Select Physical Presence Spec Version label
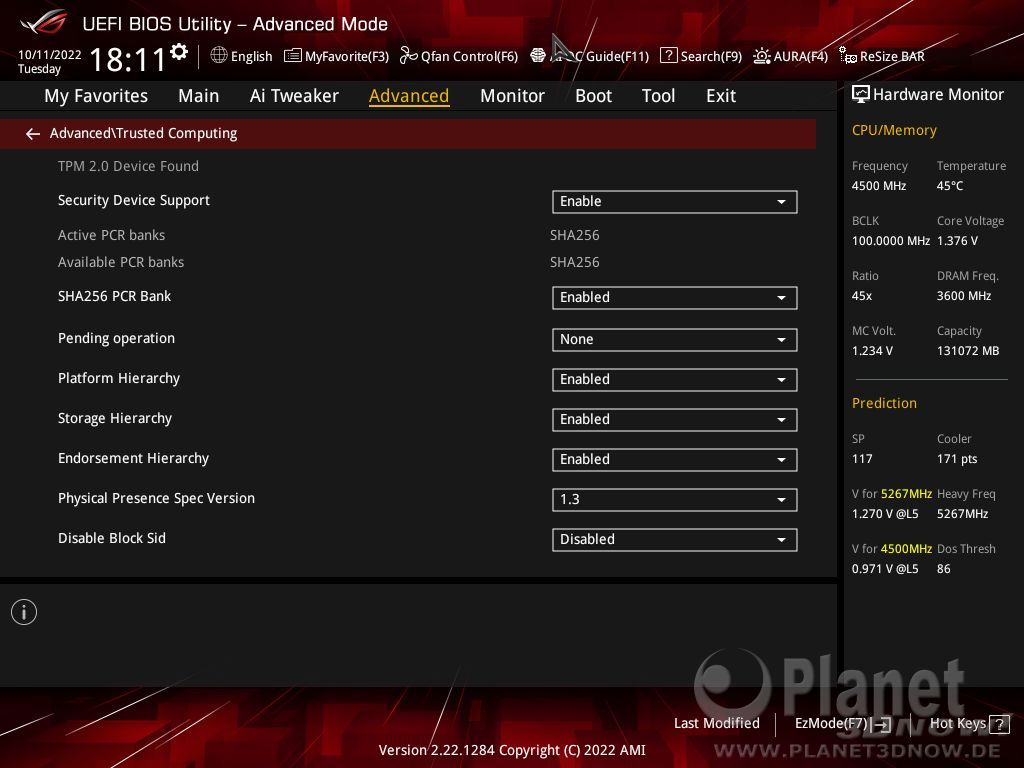This screenshot has width=1024, height=768. [x=156, y=498]
